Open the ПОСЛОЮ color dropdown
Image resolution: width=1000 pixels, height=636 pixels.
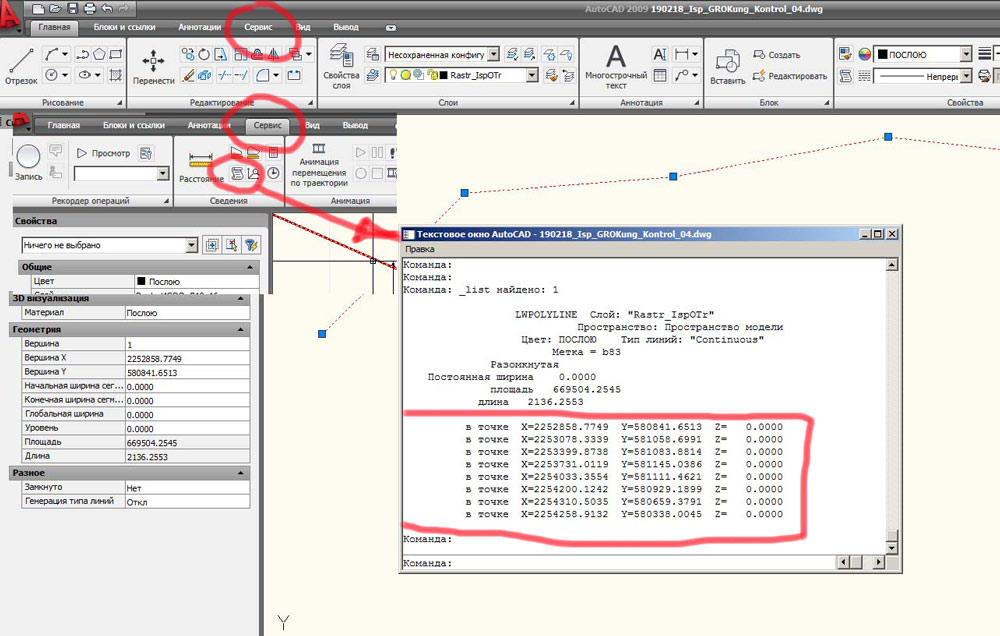(965, 54)
